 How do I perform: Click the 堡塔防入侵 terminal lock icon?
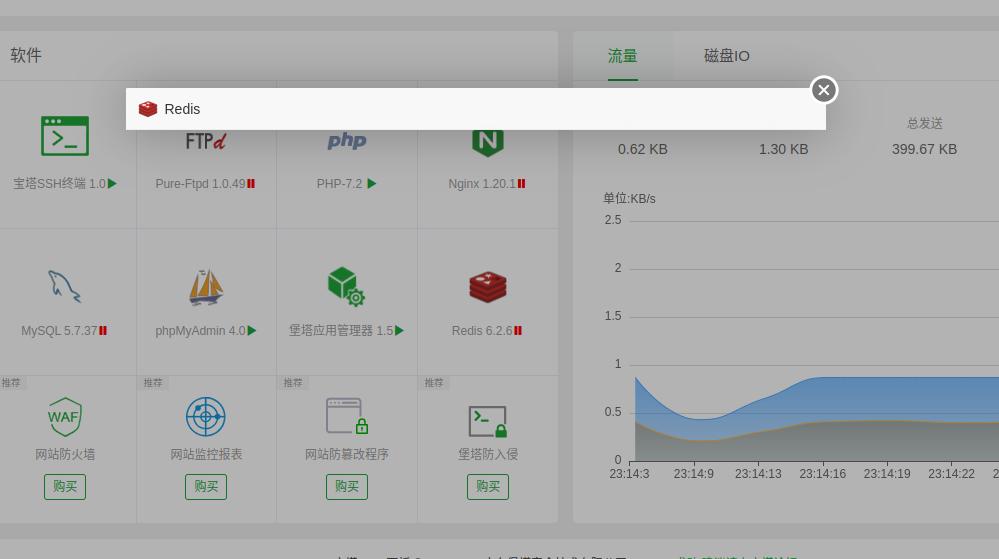click(x=487, y=421)
